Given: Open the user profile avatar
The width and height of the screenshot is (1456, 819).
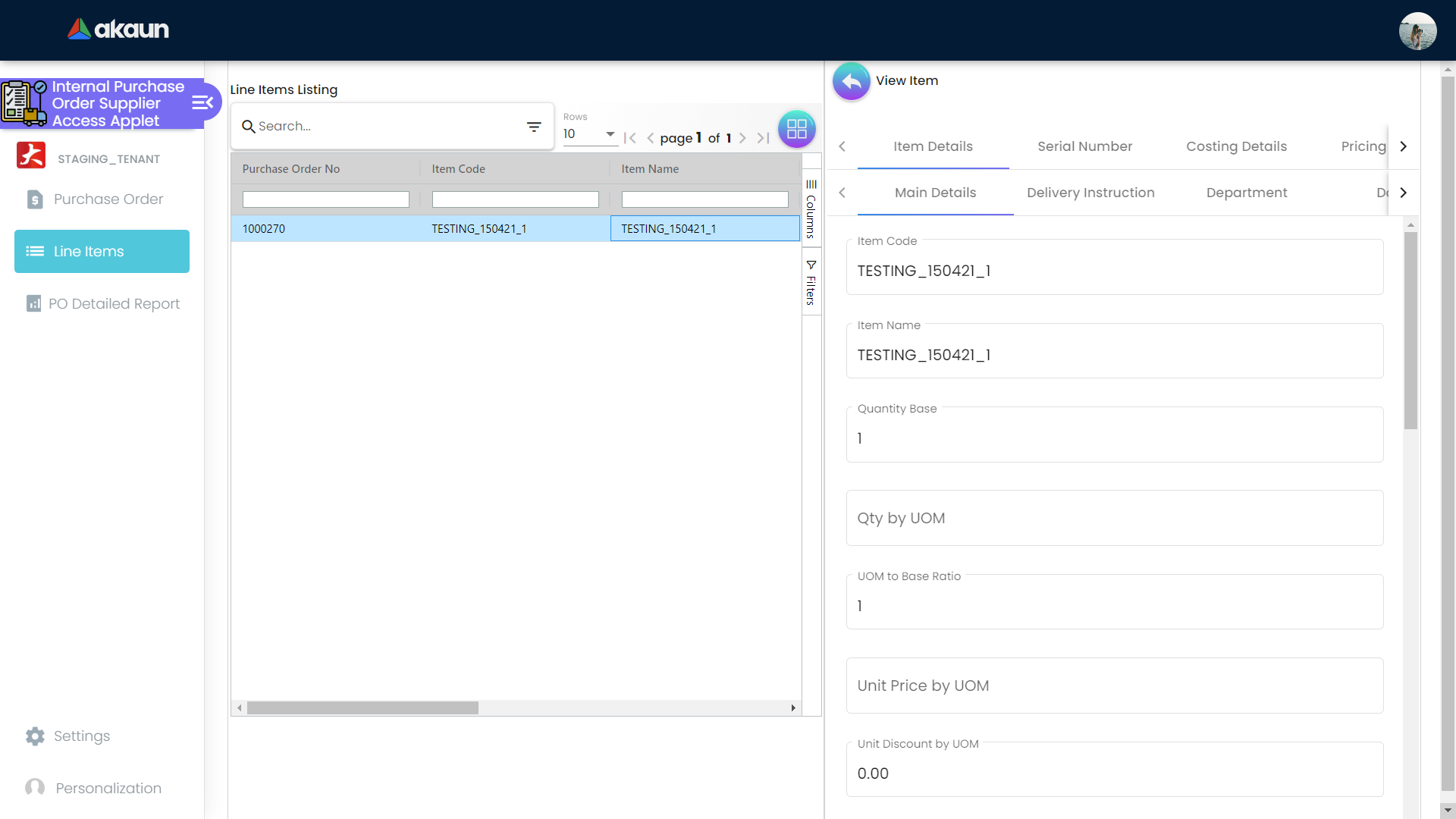Looking at the screenshot, I should tap(1417, 31).
